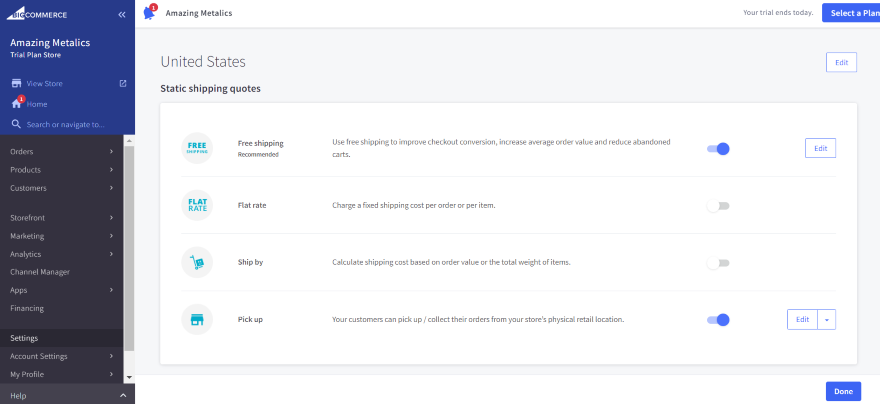Click the Static shipping quotes heading

210,89
